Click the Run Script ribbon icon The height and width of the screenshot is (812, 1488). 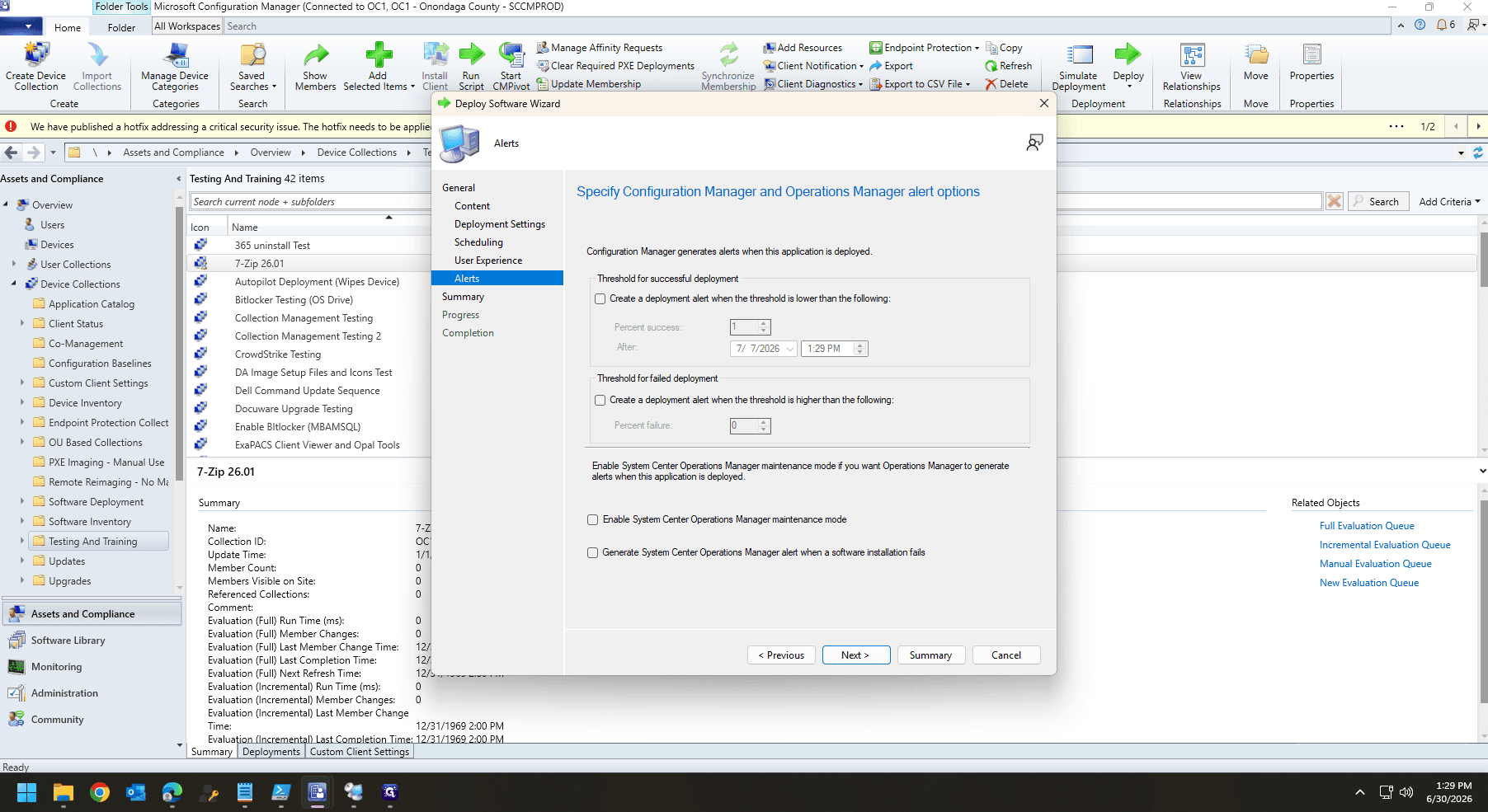[x=471, y=66]
